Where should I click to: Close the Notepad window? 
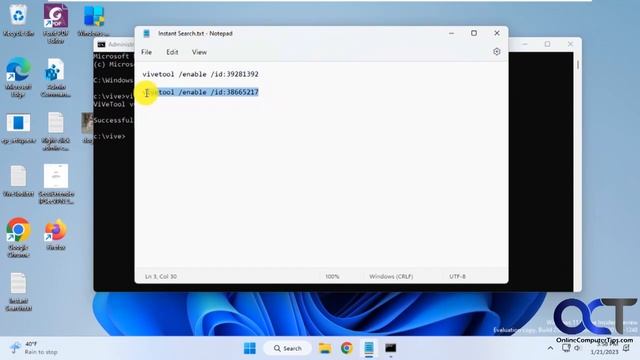point(497,33)
